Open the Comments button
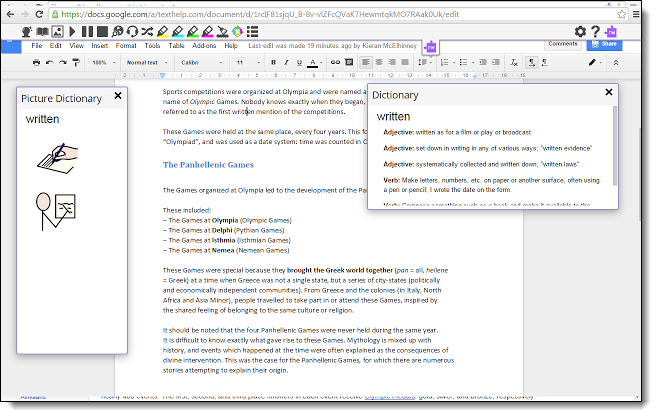The height and width of the screenshot is (417, 657). point(563,44)
